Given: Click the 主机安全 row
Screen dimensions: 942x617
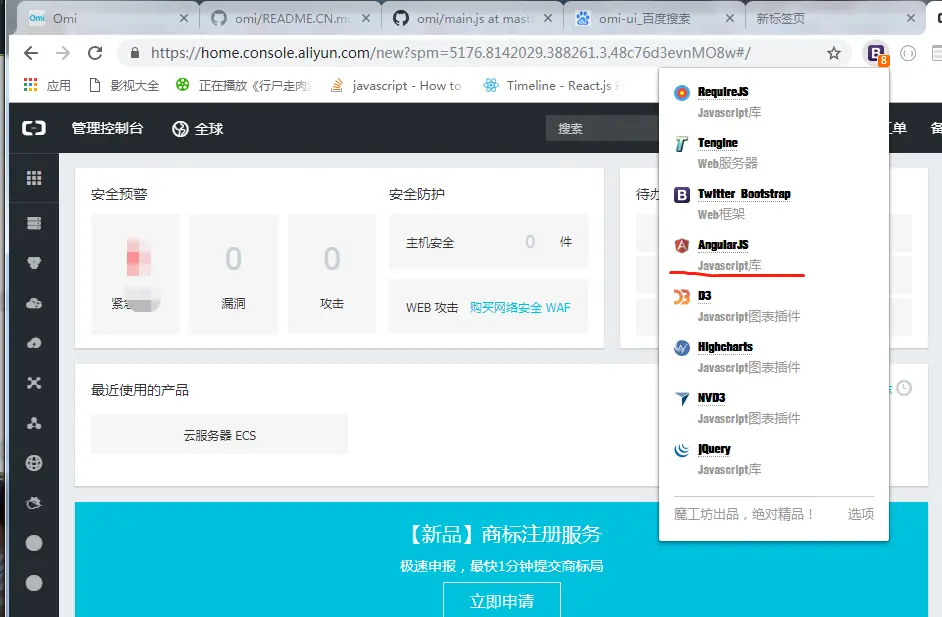Looking at the screenshot, I should click(x=488, y=242).
